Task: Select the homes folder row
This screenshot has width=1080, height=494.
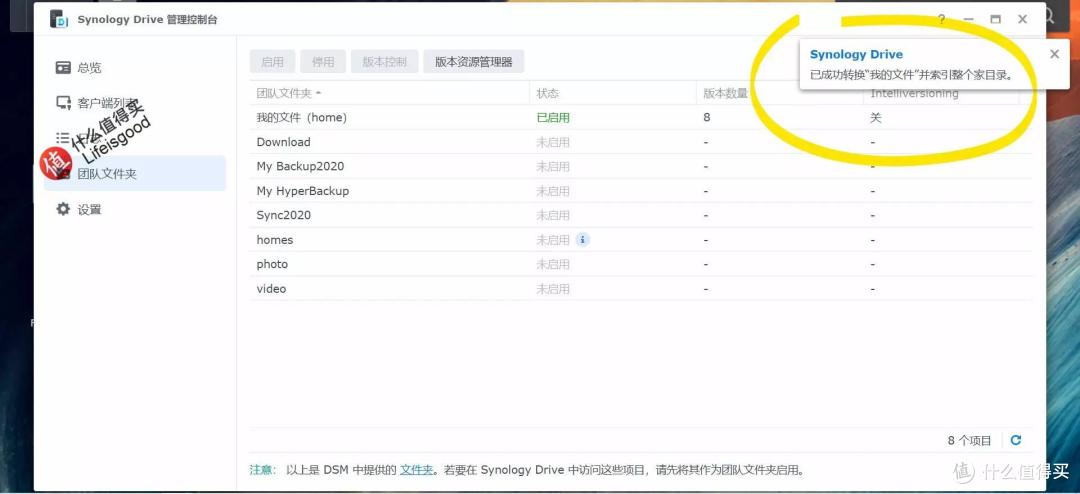Action: pos(641,240)
